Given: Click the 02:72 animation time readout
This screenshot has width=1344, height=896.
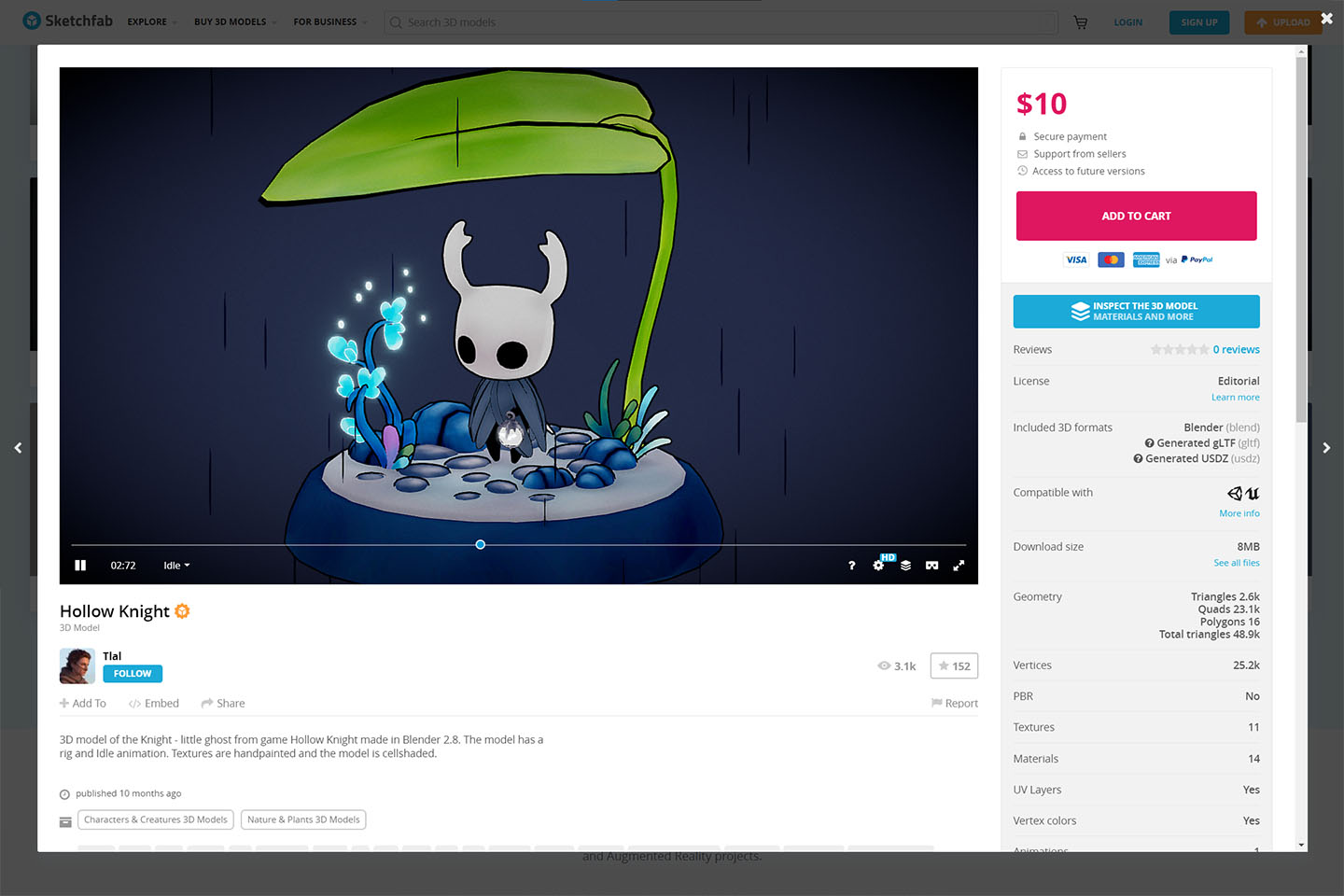Looking at the screenshot, I should 123,566.
